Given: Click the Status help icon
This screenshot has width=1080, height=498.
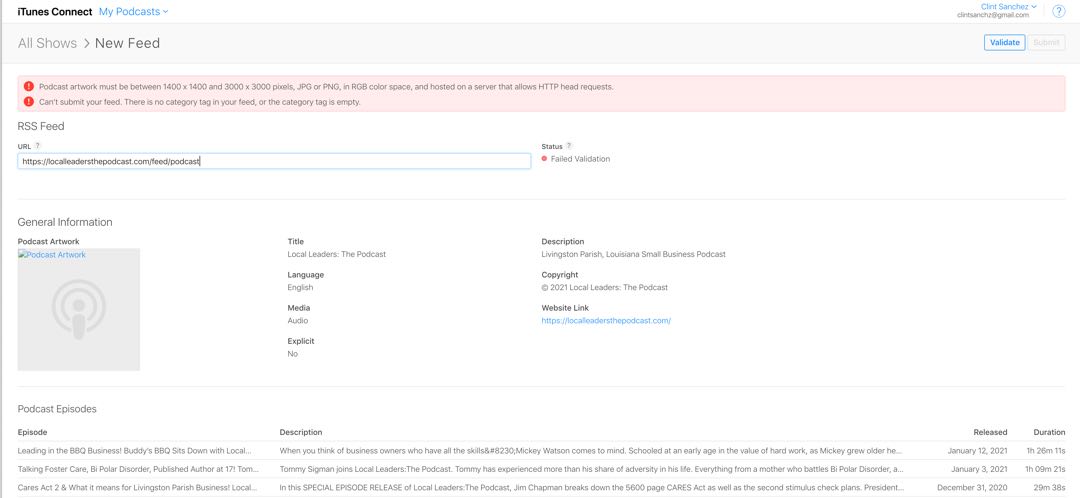Looking at the screenshot, I should pos(569,146).
